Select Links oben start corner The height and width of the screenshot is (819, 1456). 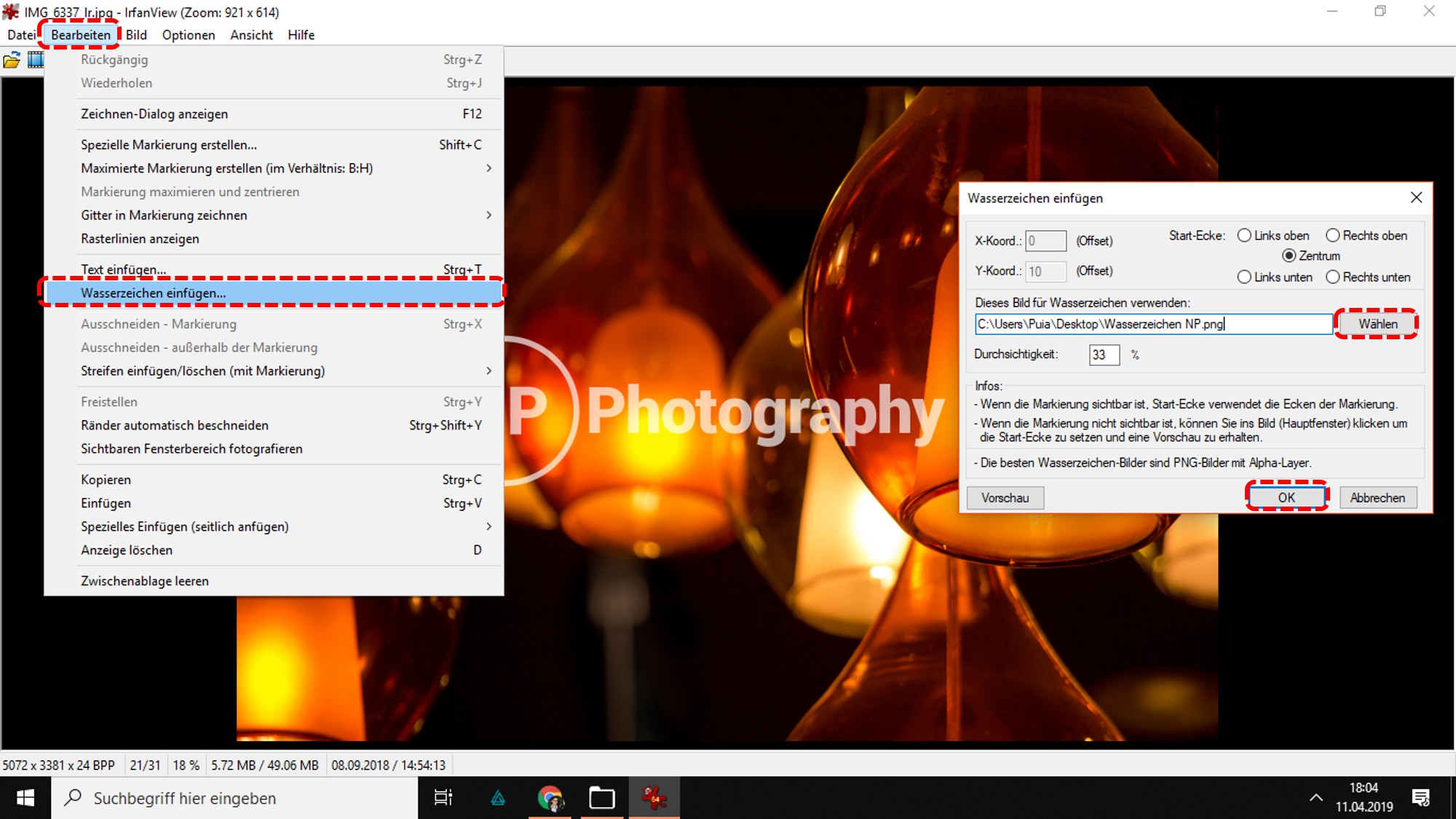(x=1245, y=236)
